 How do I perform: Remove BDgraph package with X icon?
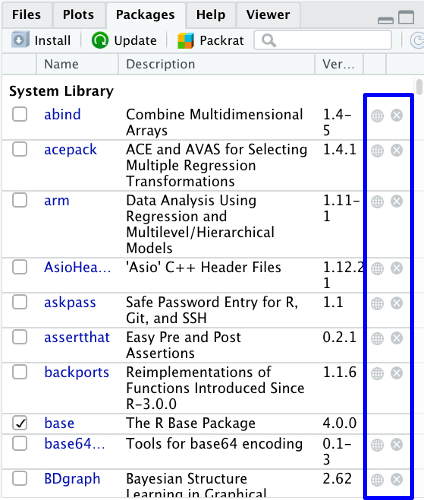[x=397, y=479]
